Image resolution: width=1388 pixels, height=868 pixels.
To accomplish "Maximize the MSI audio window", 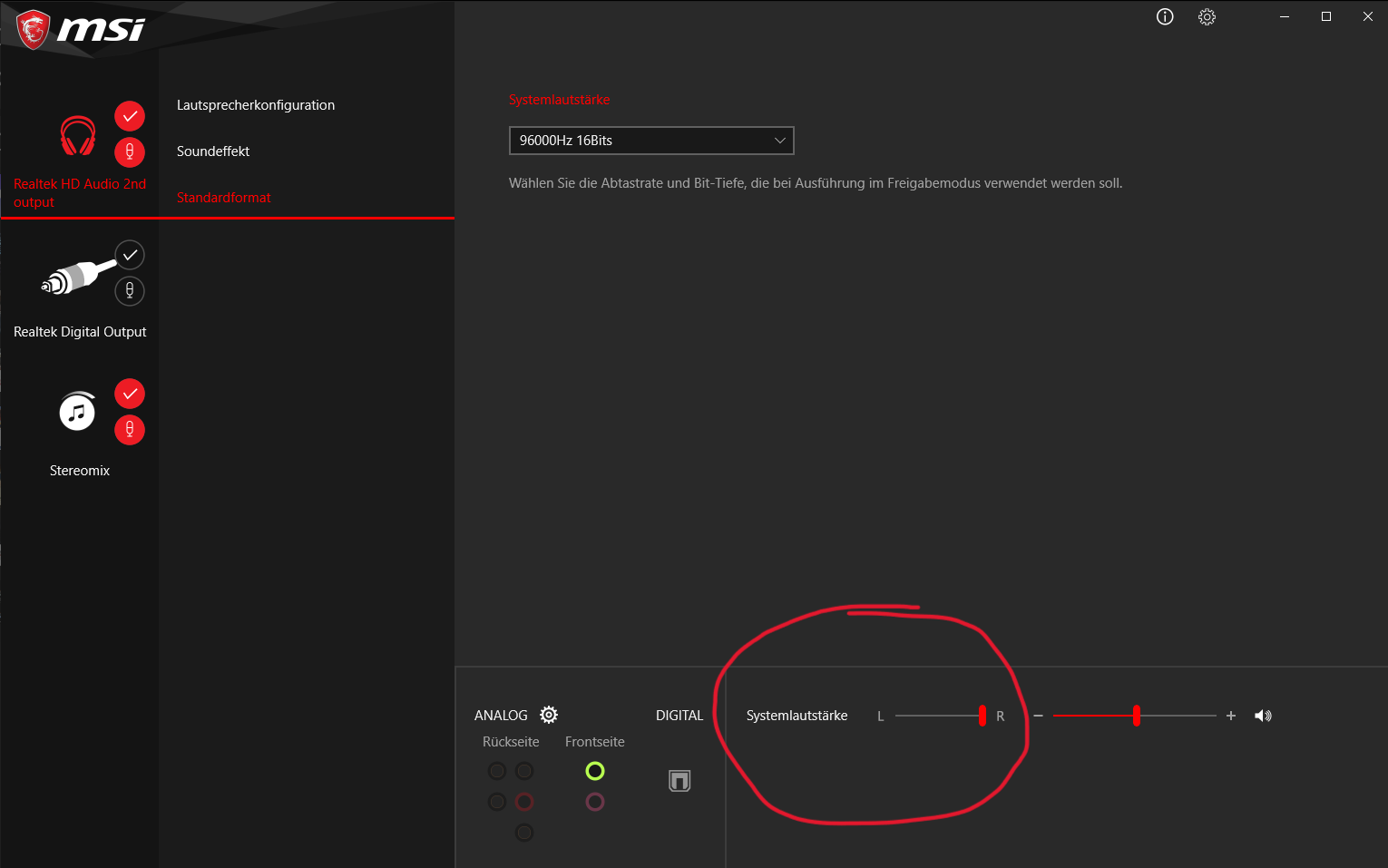I will (x=1326, y=16).
